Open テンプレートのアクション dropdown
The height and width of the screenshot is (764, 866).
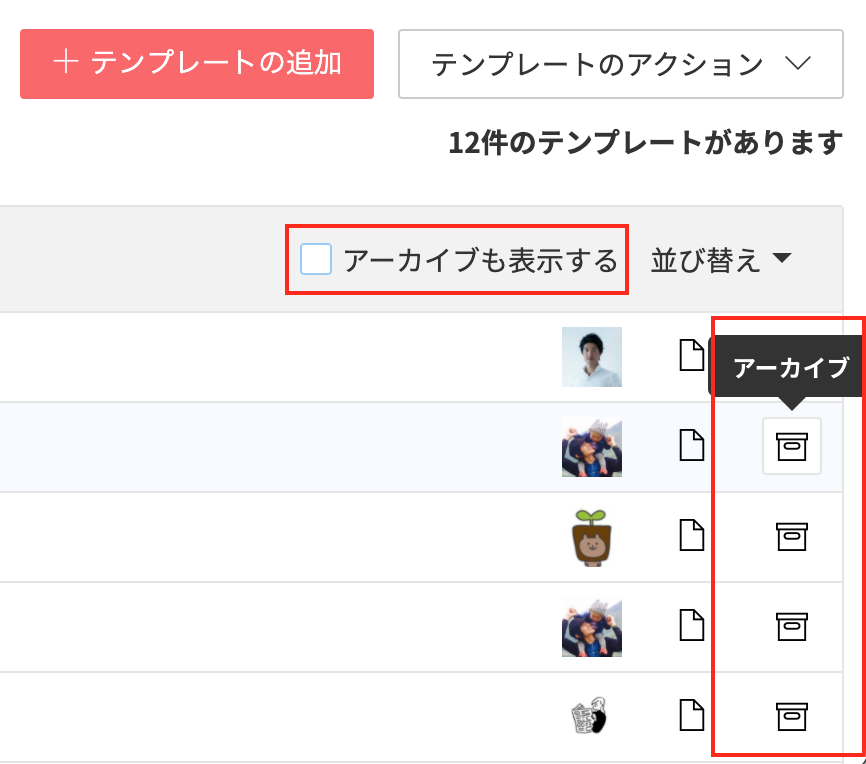(621, 64)
